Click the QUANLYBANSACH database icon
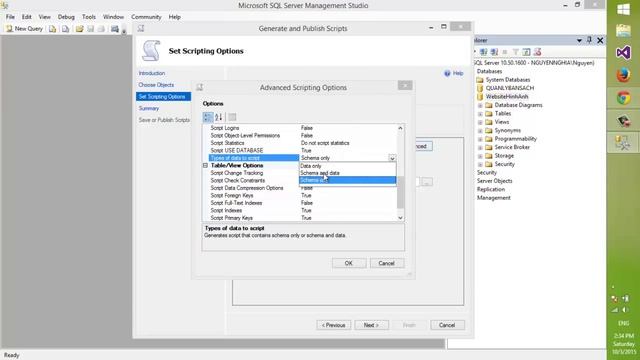 coord(480,88)
